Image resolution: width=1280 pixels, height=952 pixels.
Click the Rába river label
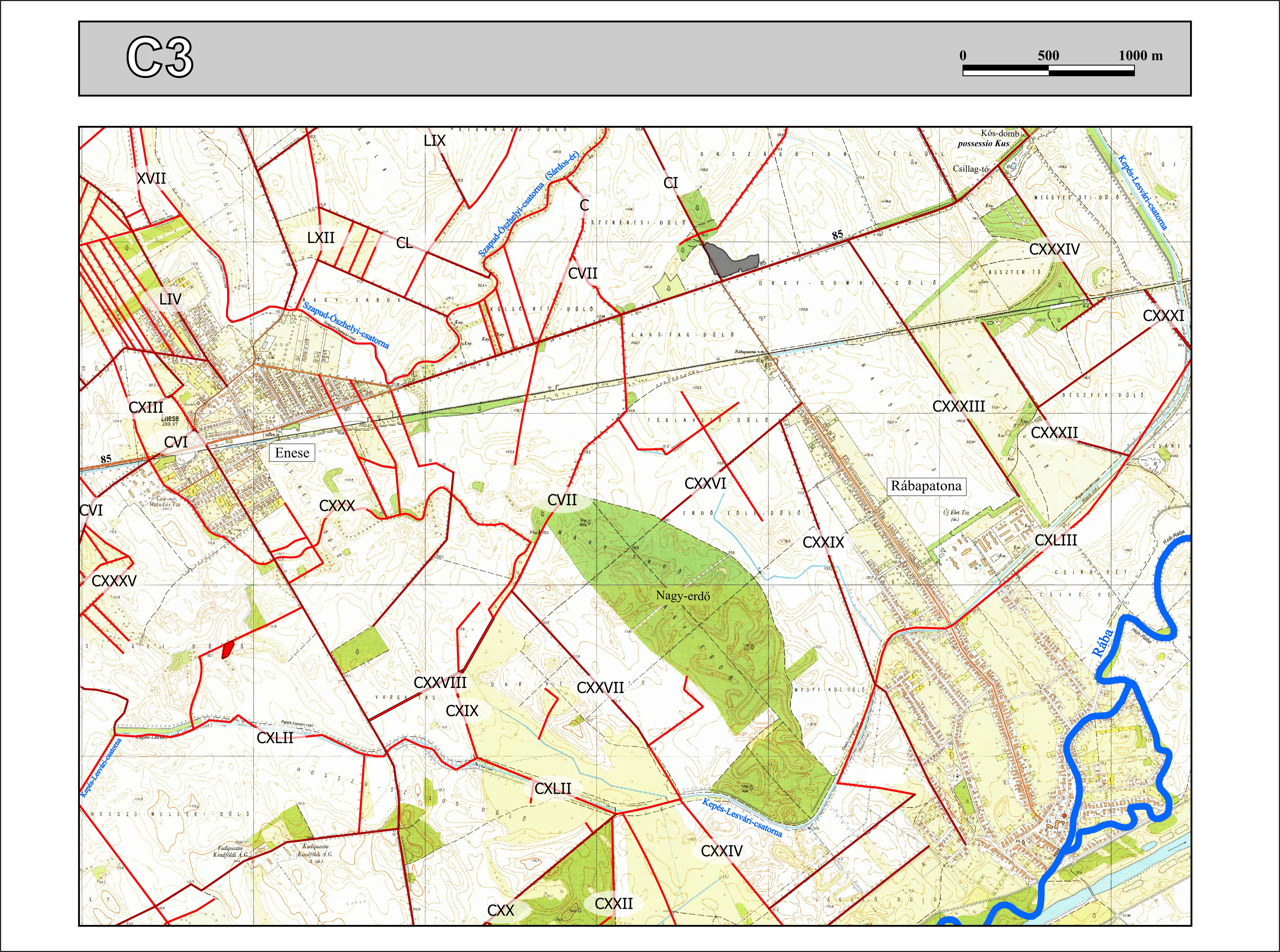[x=1102, y=643]
